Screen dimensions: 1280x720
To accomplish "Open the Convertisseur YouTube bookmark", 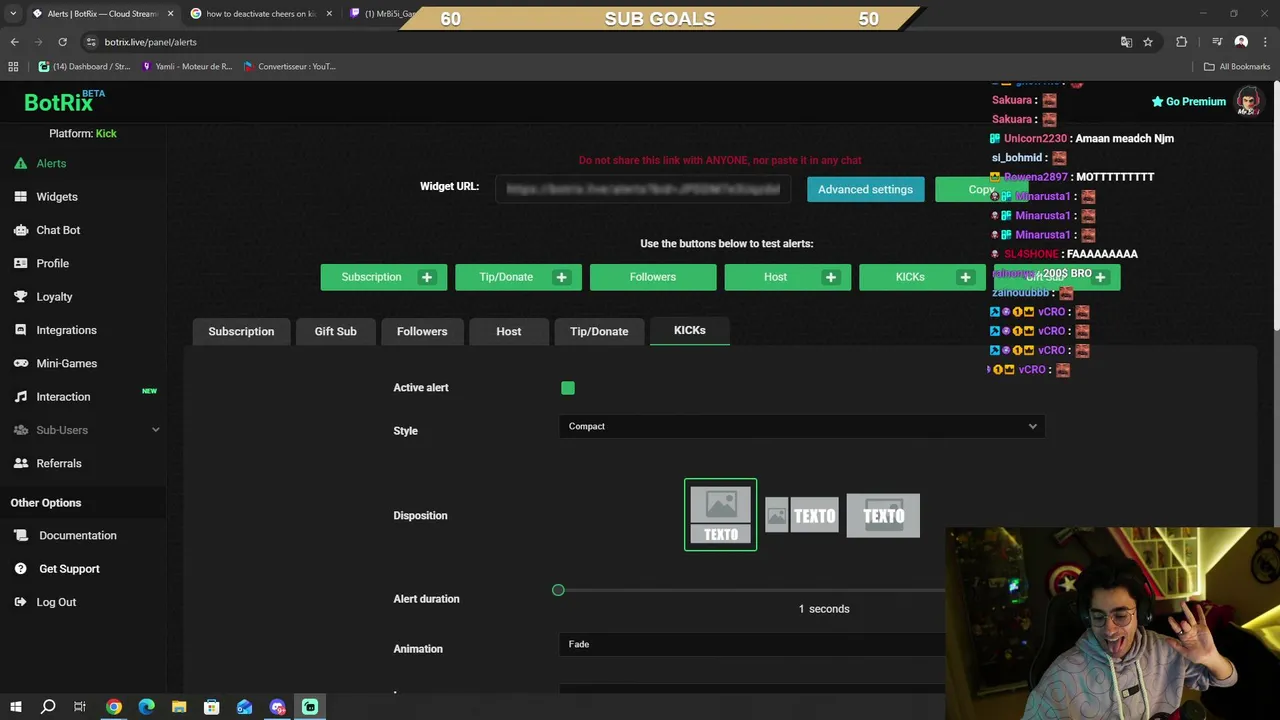I will 289,66.
